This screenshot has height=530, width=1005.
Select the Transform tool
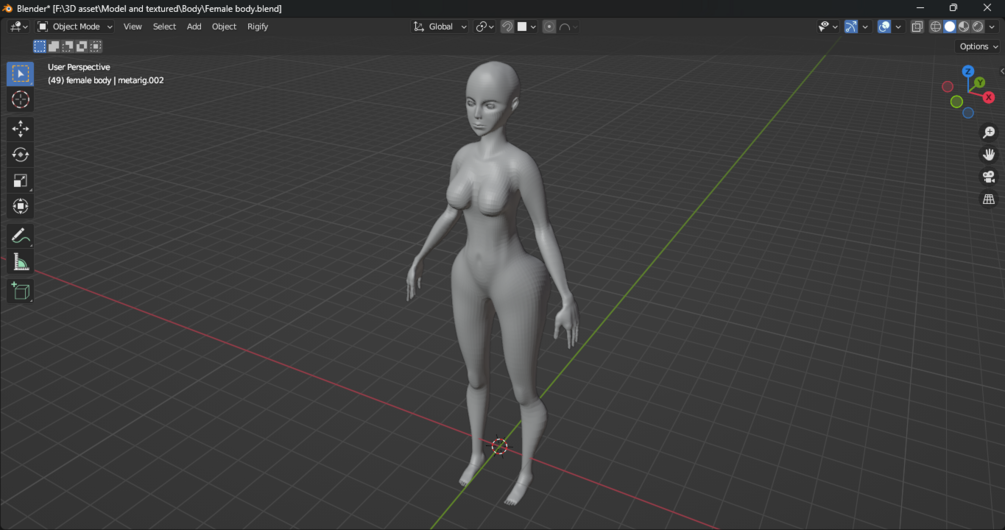pos(21,206)
